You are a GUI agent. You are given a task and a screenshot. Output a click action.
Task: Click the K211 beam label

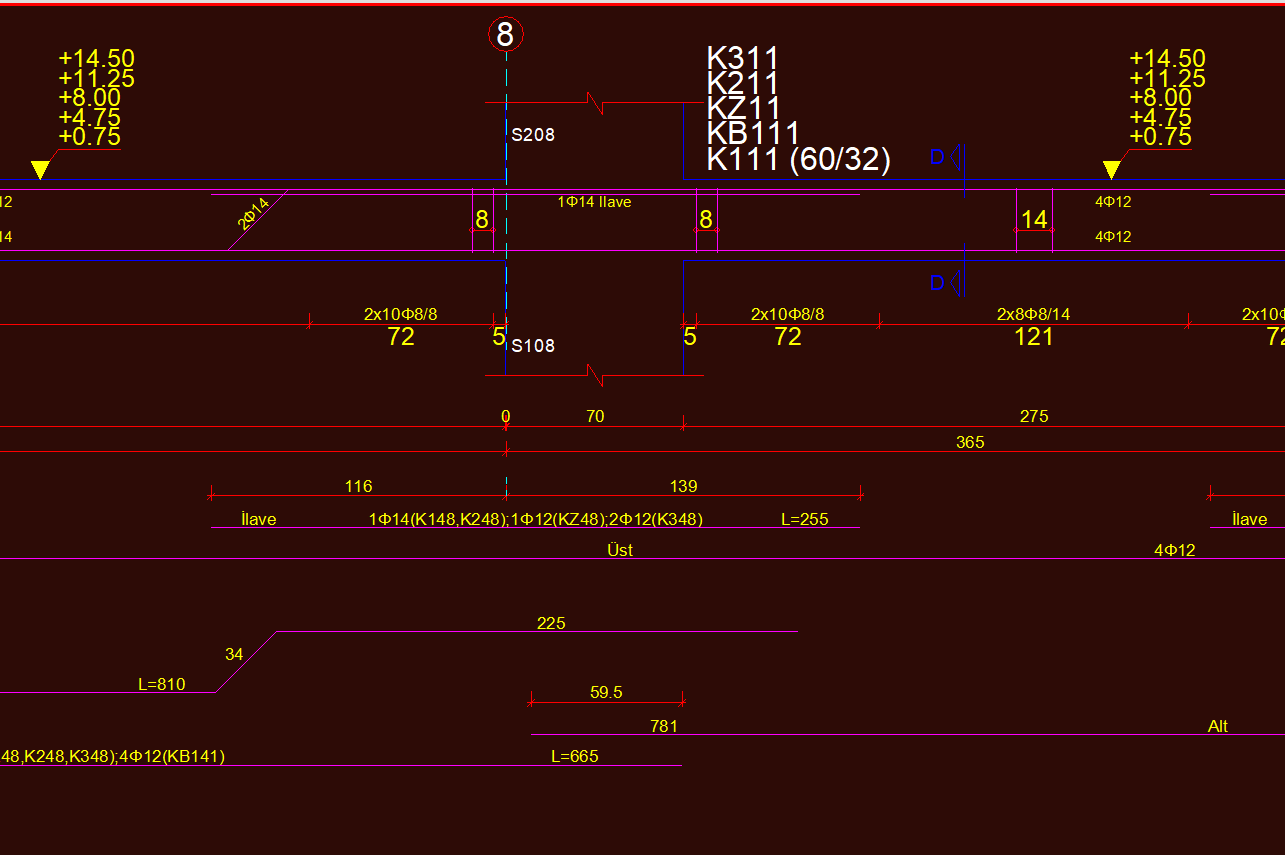743,83
